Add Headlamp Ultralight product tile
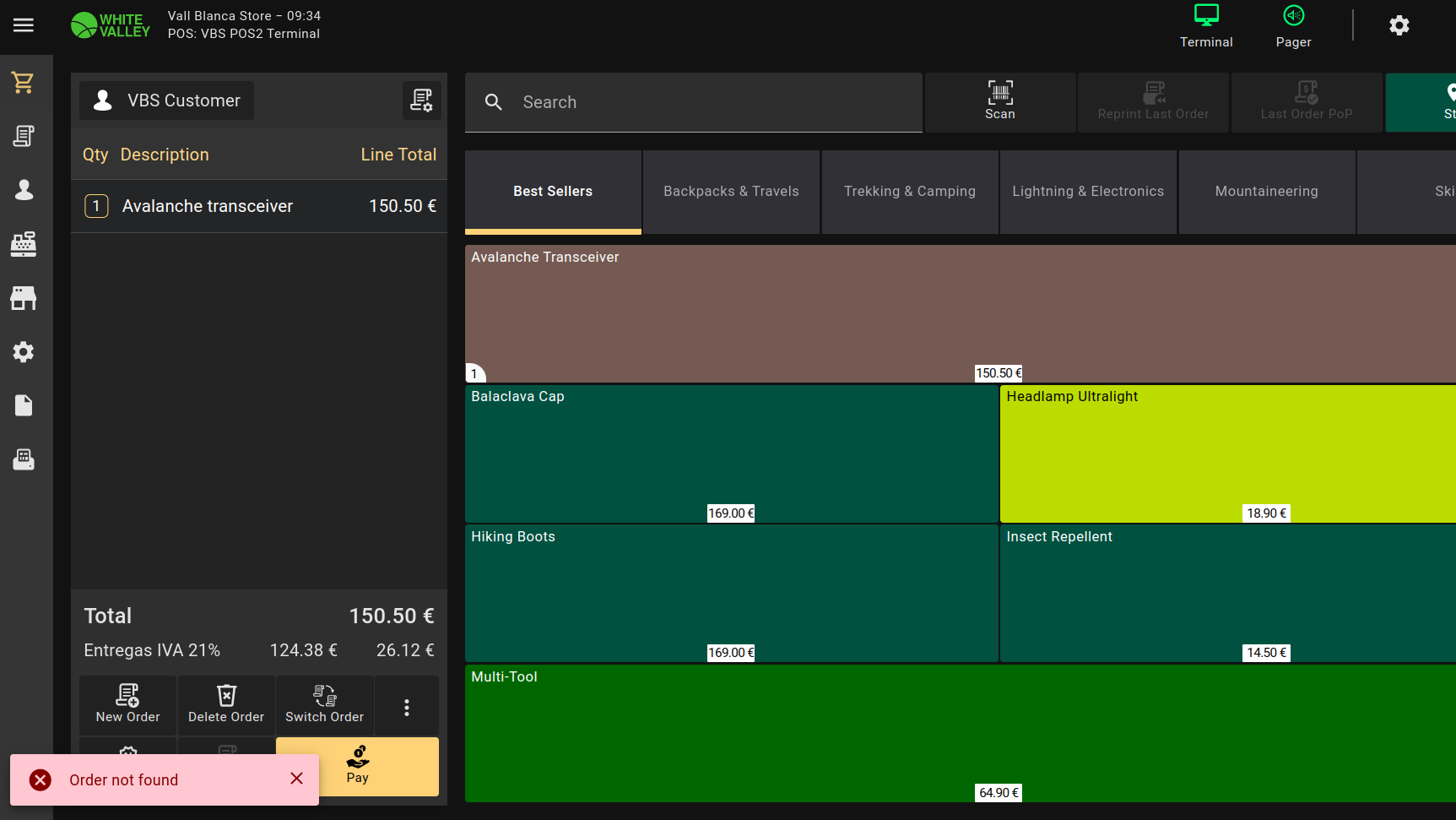 click(x=1227, y=453)
